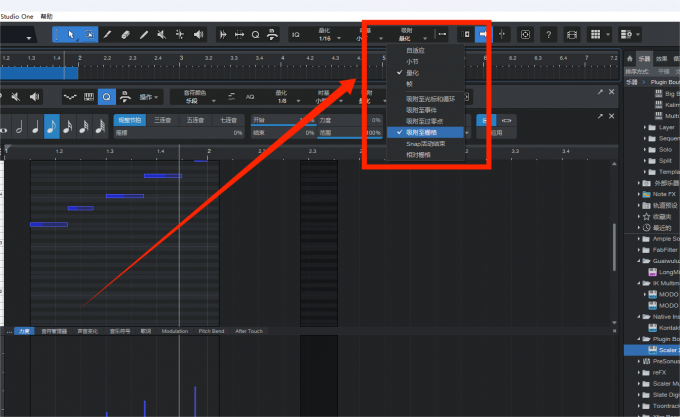Select the half note value icon
This screenshot has width=680, height=417.
tap(17, 126)
